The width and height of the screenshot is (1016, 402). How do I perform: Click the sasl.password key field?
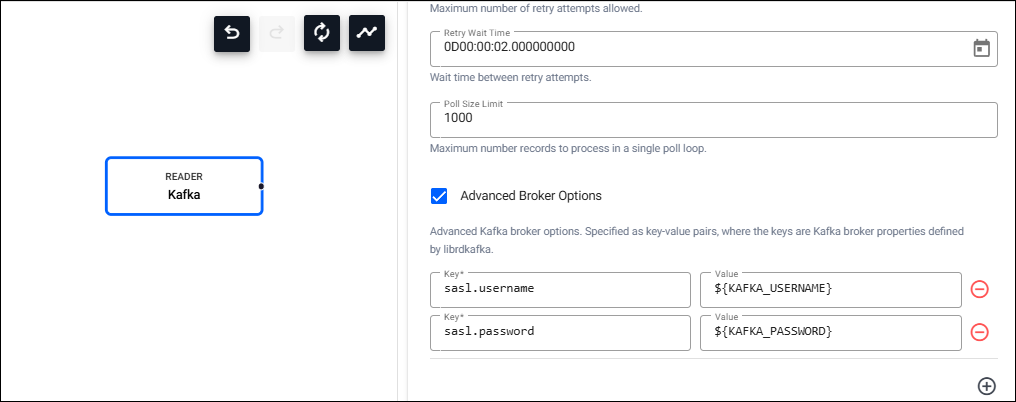(560, 332)
